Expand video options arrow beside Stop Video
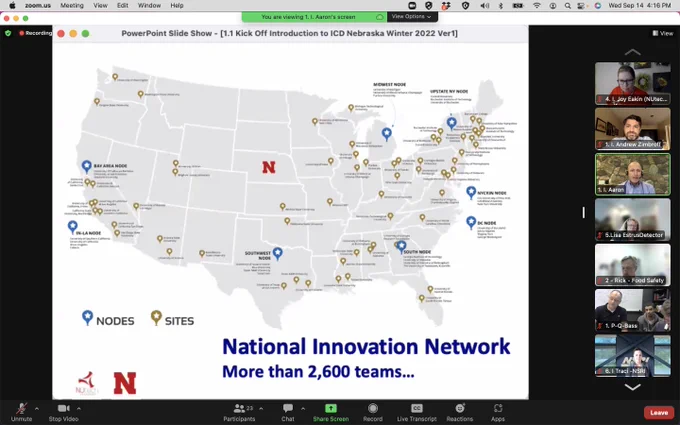This screenshot has height=425, width=680. 78,409
